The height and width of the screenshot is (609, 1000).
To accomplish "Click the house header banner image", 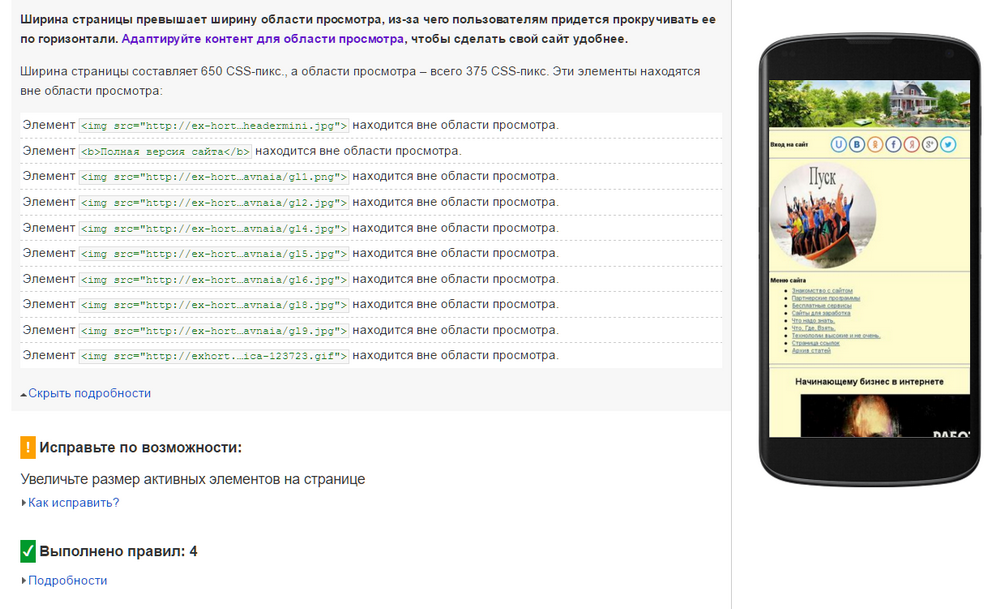I will (869, 103).
